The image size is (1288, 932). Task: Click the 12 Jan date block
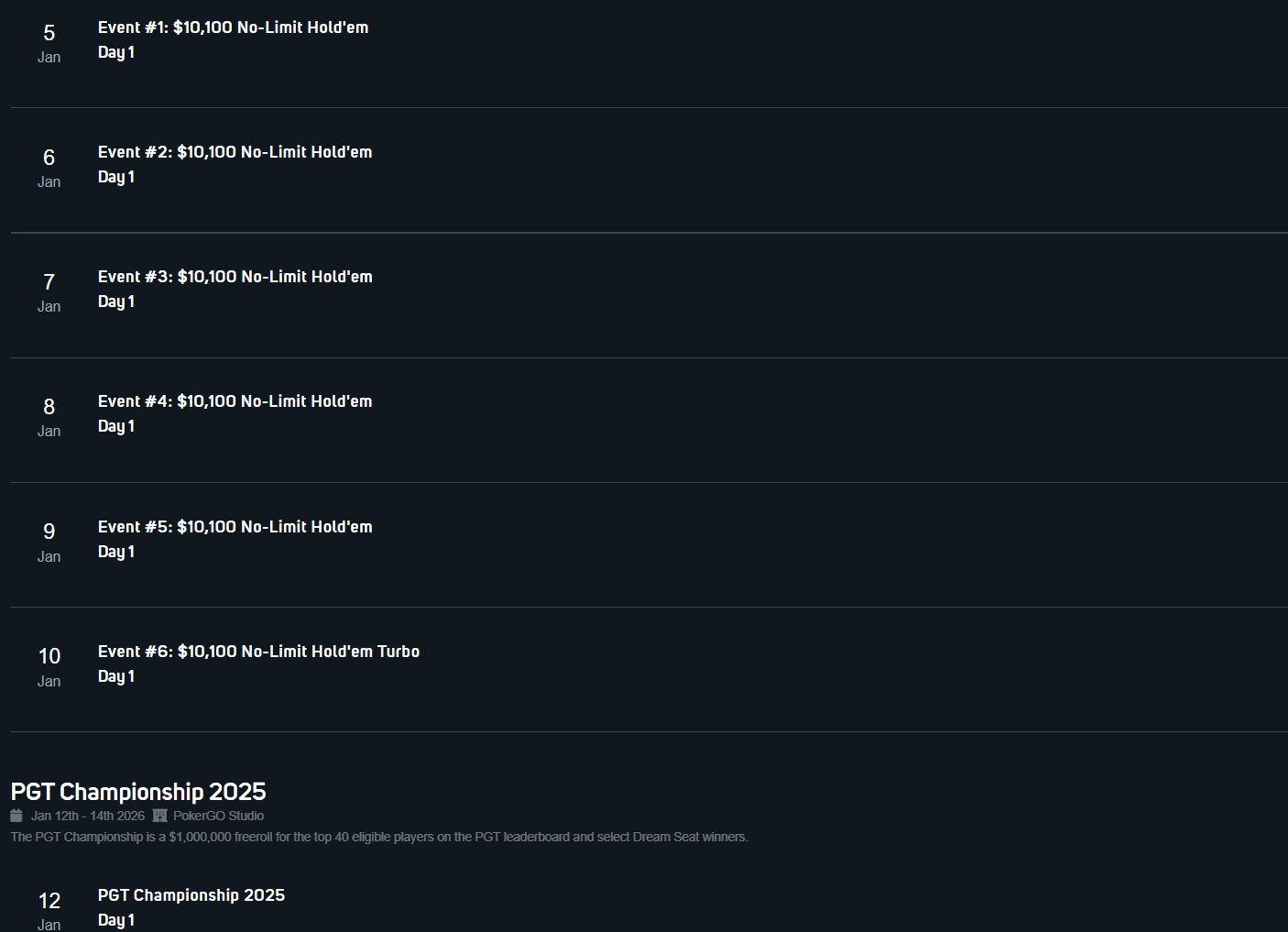click(x=49, y=910)
